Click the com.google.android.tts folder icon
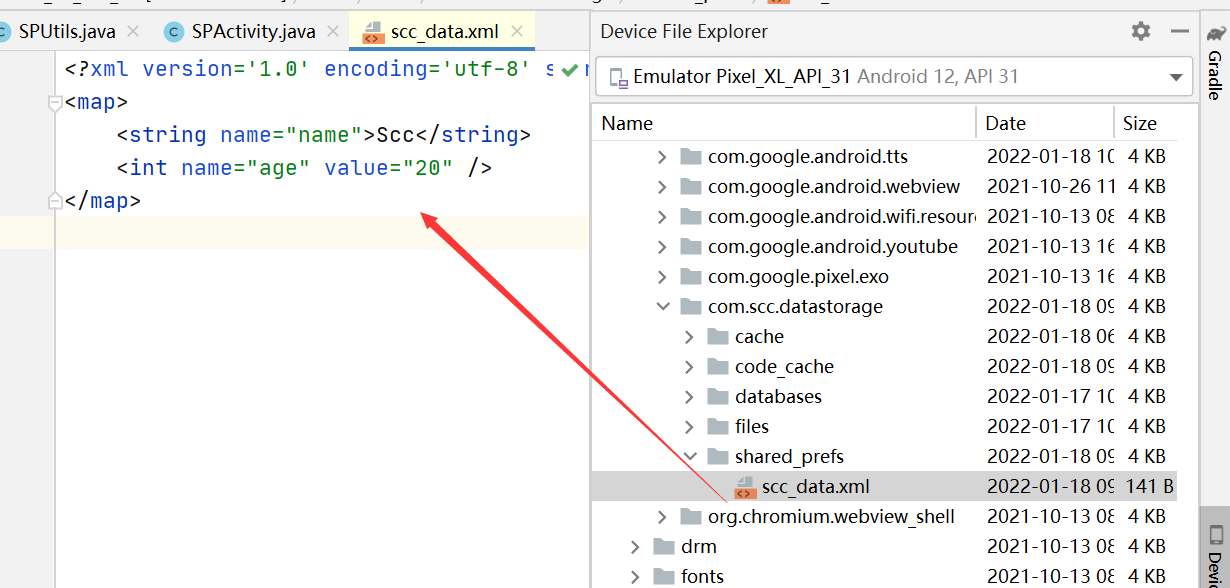This screenshot has height=588, width=1230. click(x=691, y=156)
